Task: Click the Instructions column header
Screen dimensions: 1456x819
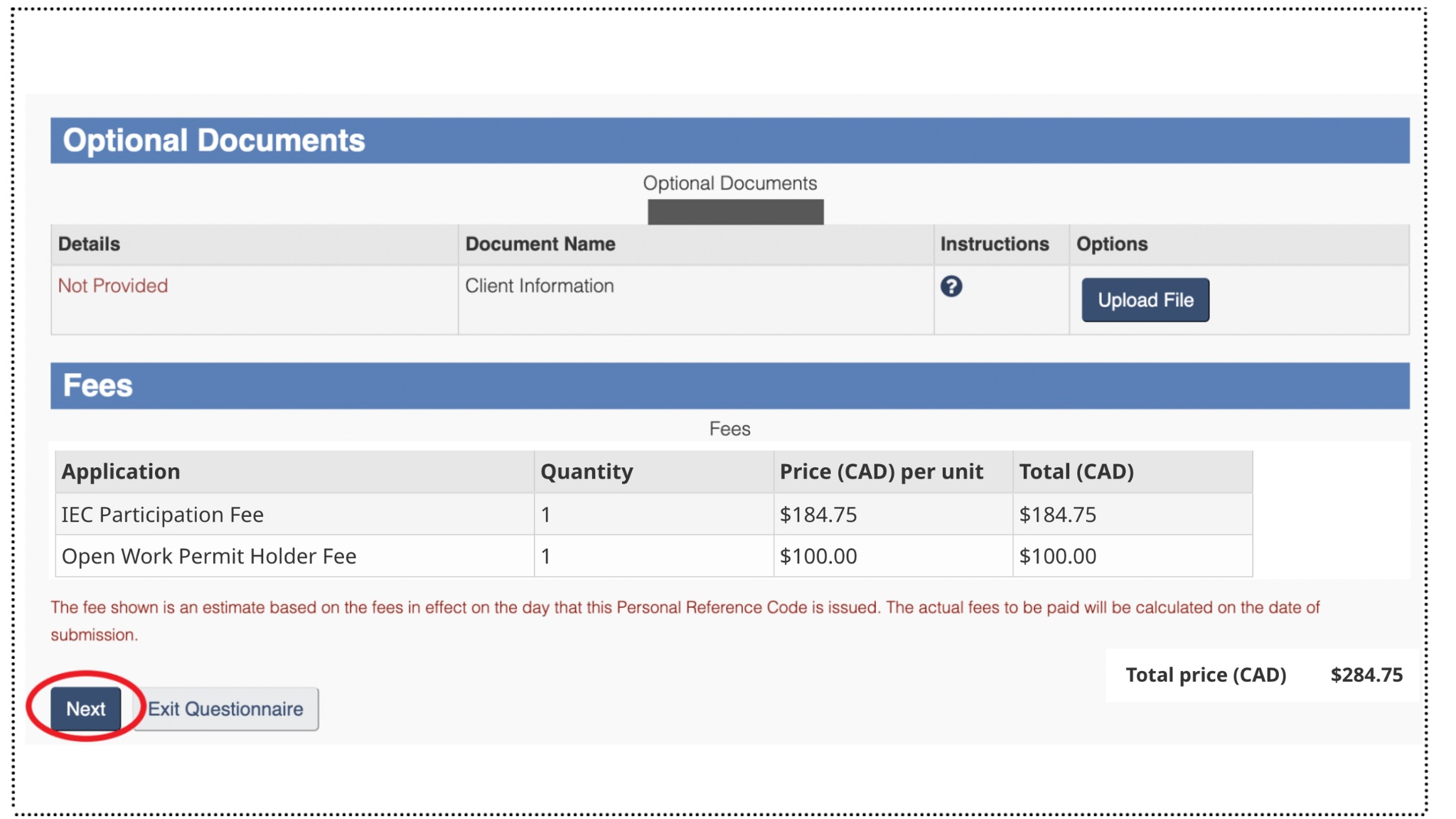Action: (994, 244)
